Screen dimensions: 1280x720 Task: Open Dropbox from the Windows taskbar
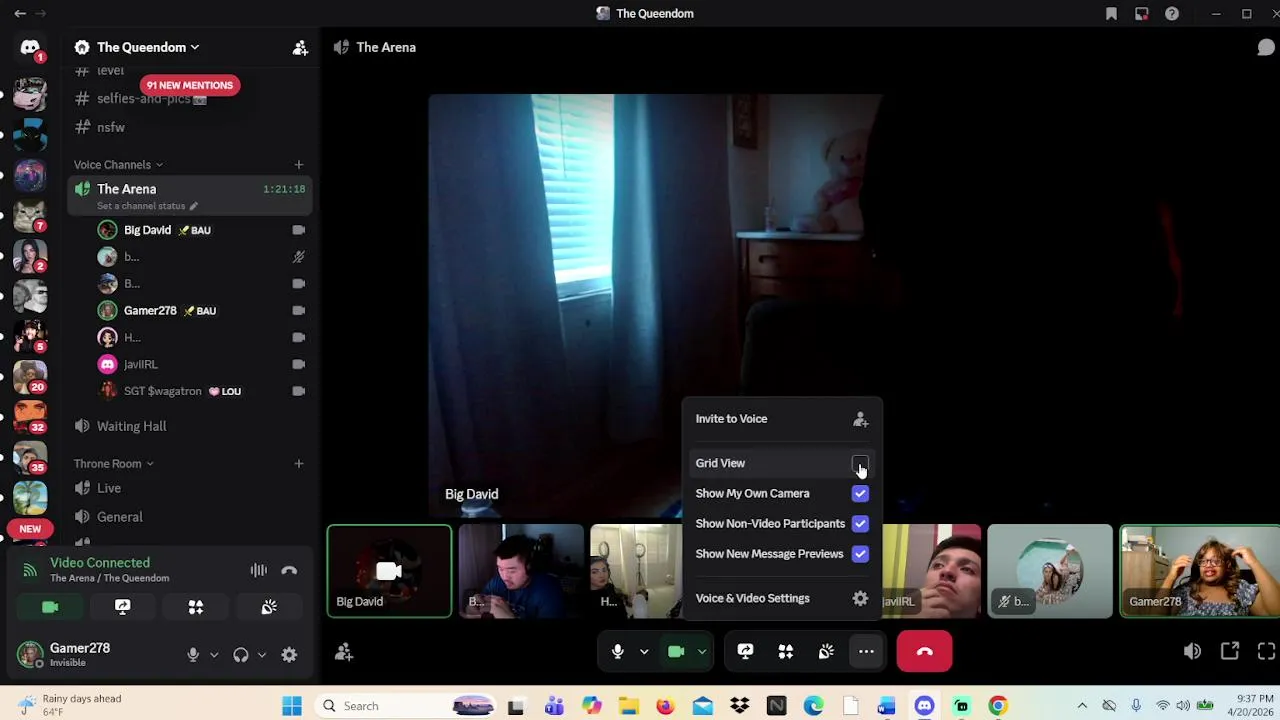[x=740, y=706]
